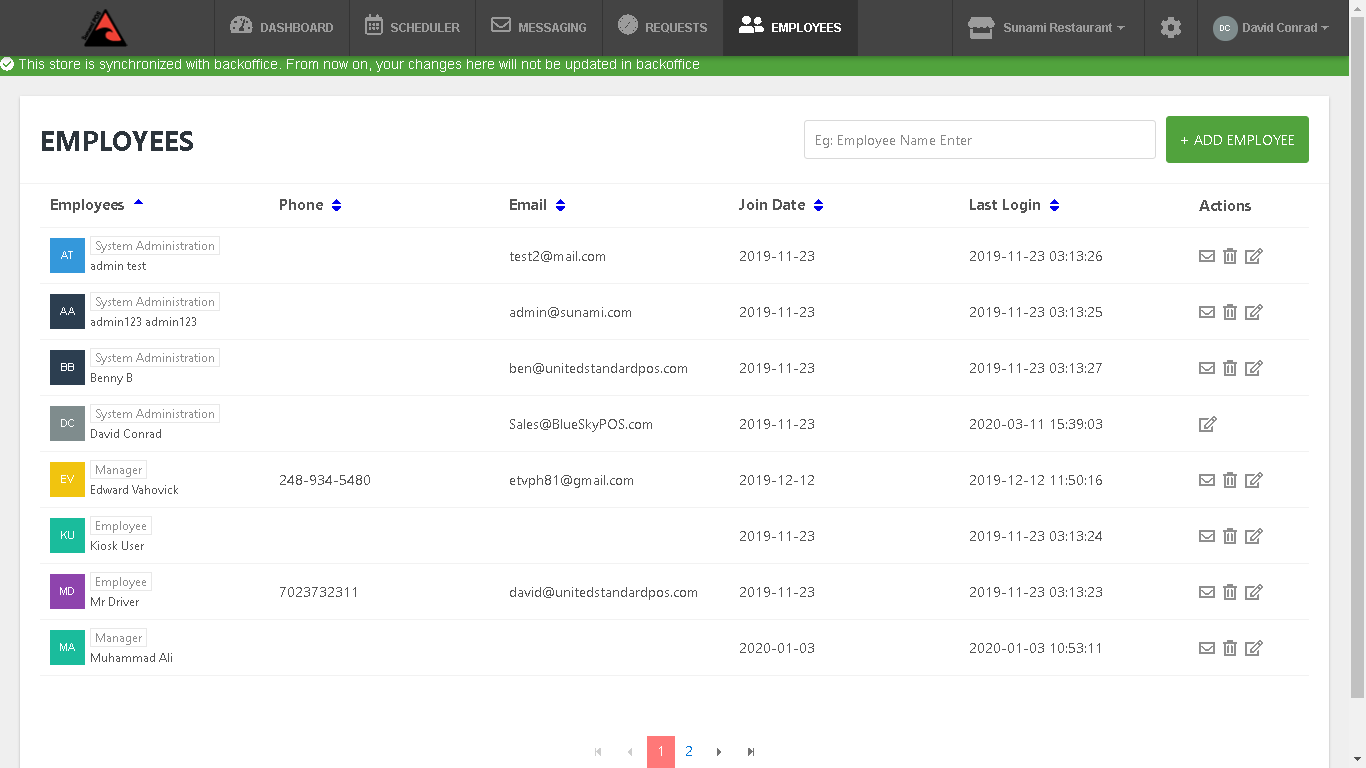Edit the admin test employee
1366x768 pixels.
1254,256
